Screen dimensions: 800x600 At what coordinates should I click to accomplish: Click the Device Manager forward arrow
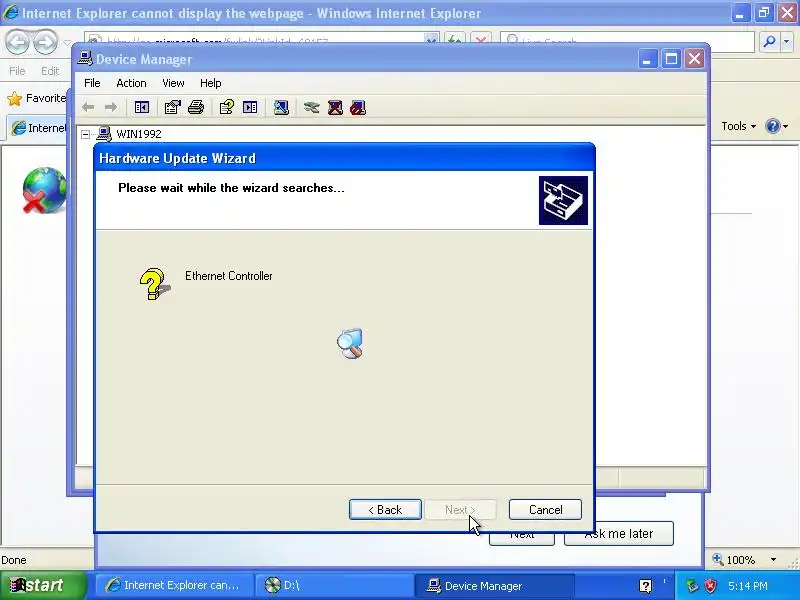[x=111, y=107]
